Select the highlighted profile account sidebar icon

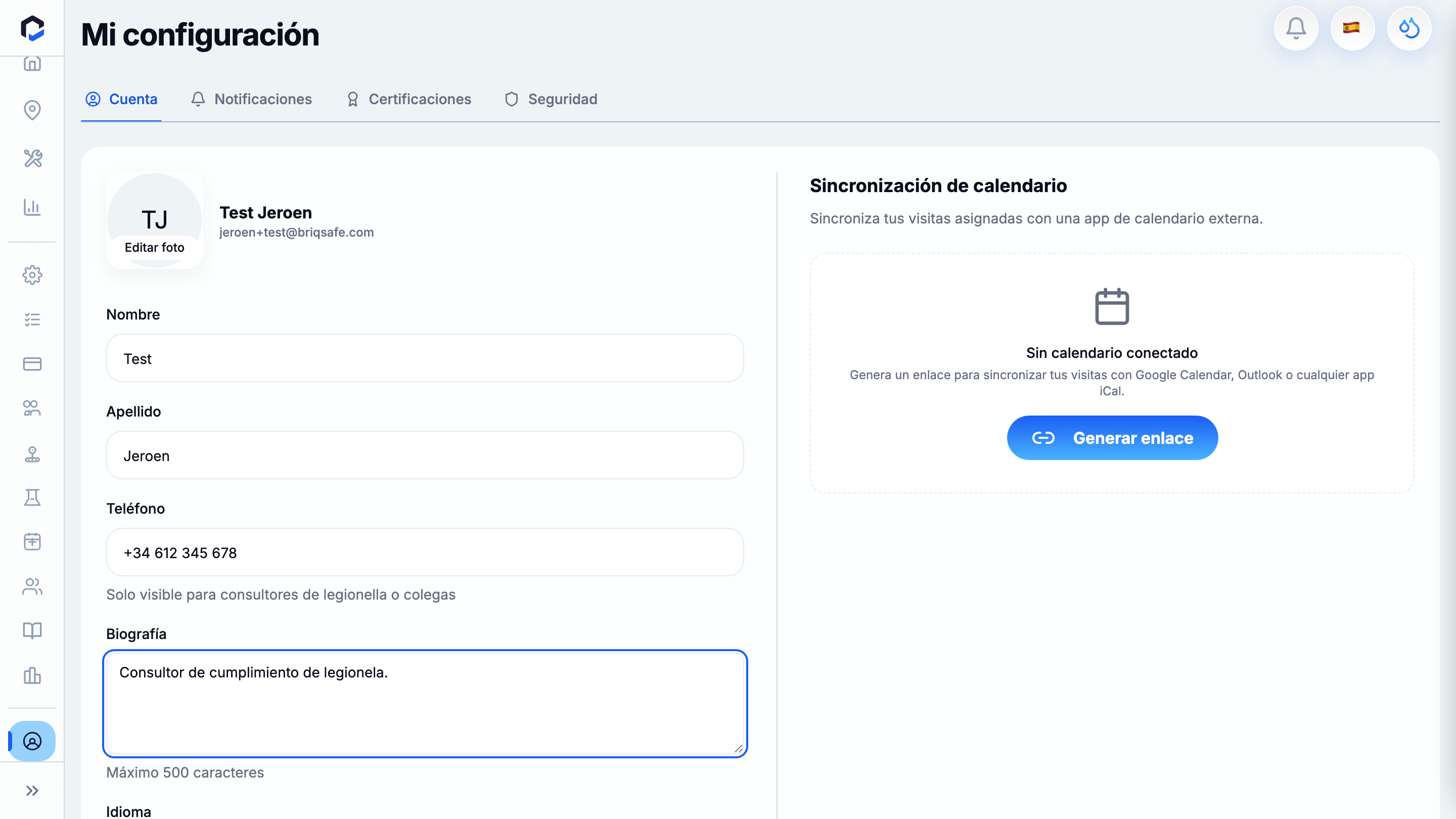coord(32,741)
